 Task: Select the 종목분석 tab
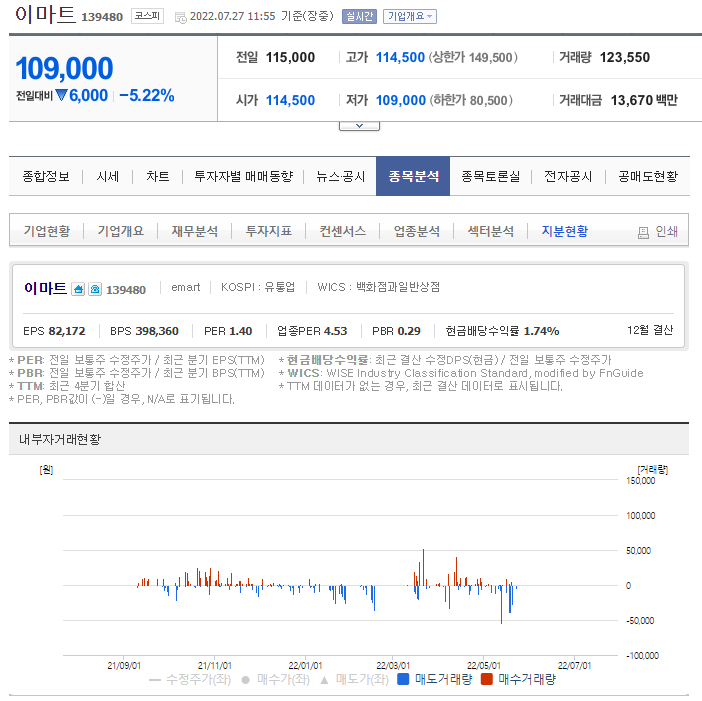click(x=413, y=176)
